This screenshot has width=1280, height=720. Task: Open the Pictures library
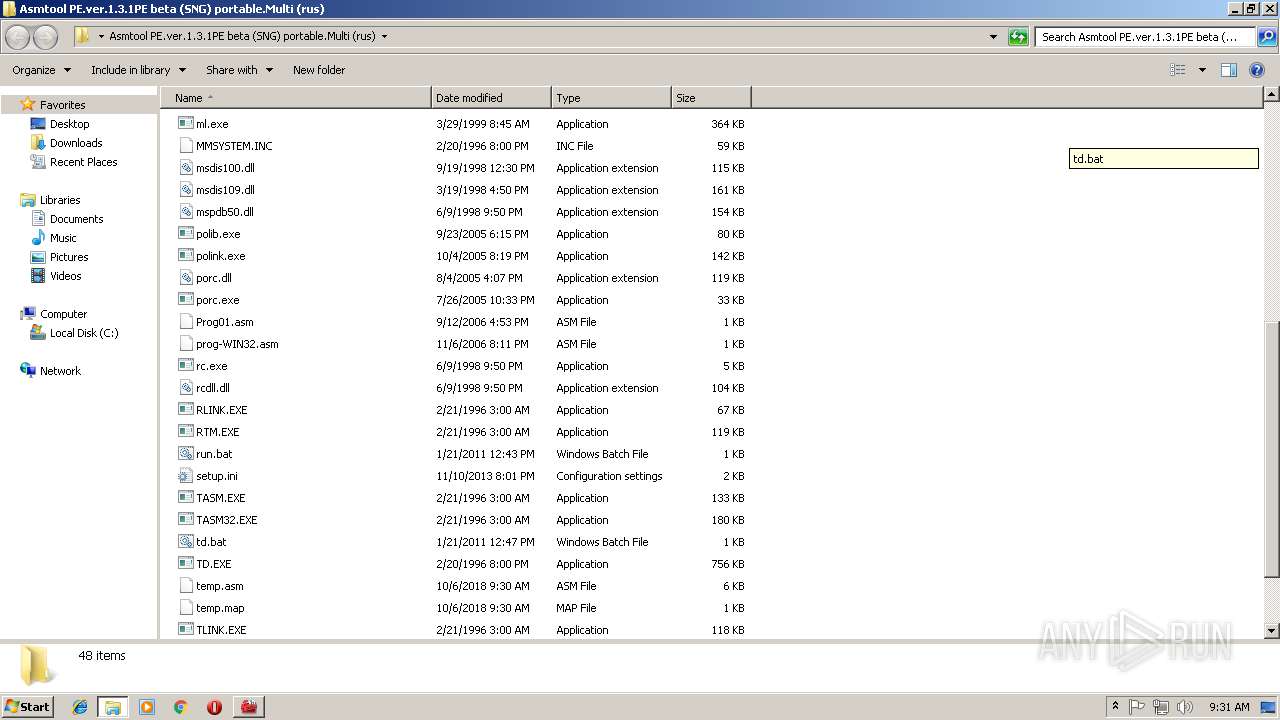(x=69, y=257)
